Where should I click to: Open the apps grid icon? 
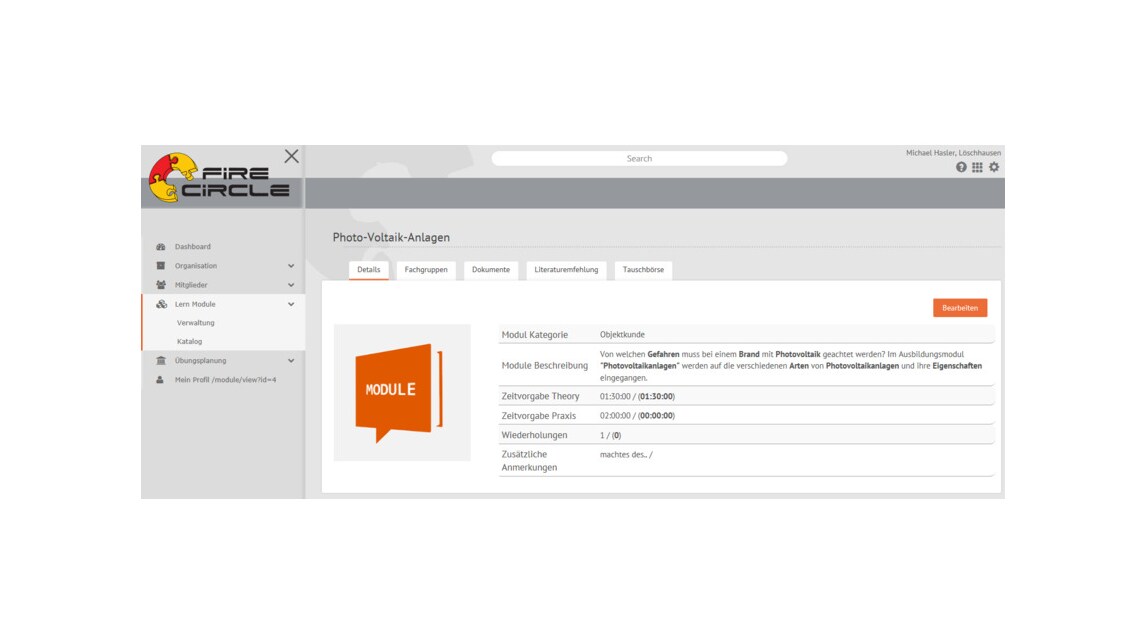[x=977, y=167]
